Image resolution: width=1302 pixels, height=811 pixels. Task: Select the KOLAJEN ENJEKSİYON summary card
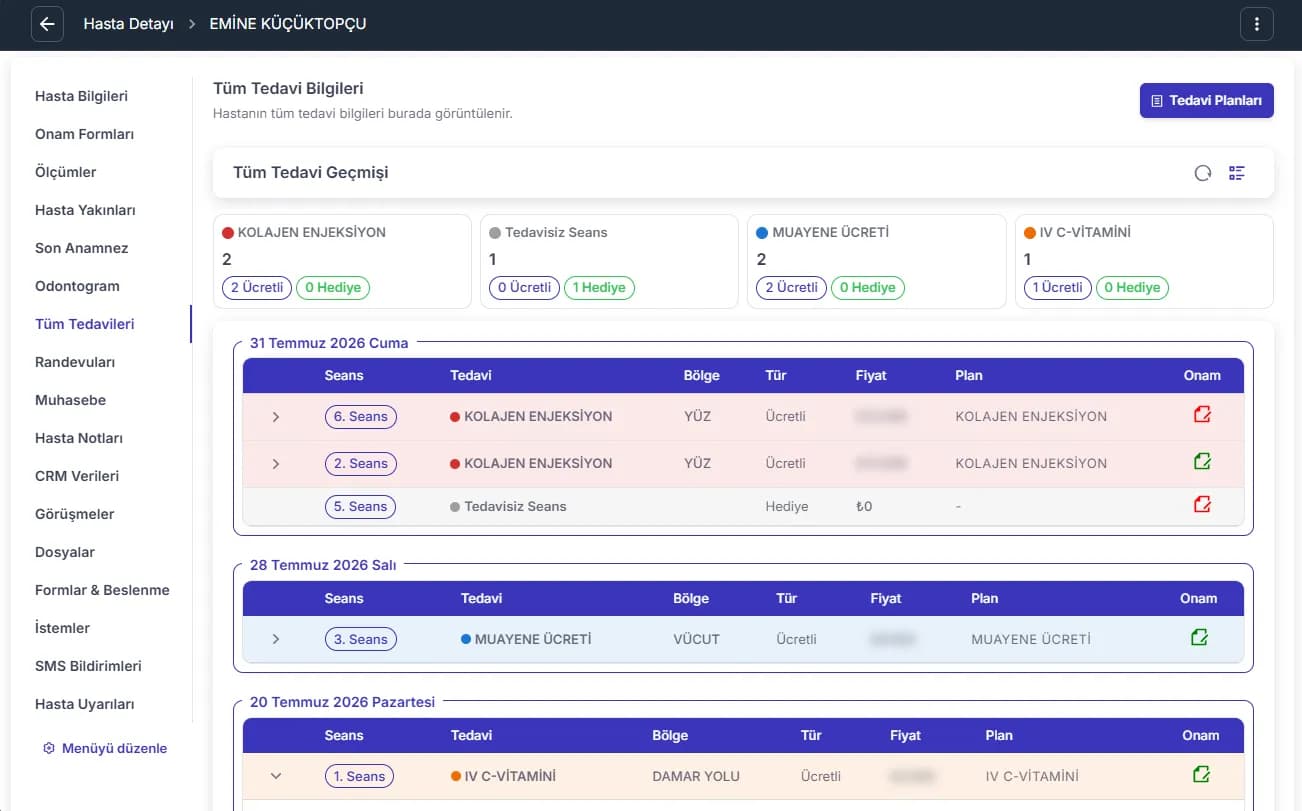pos(342,261)
